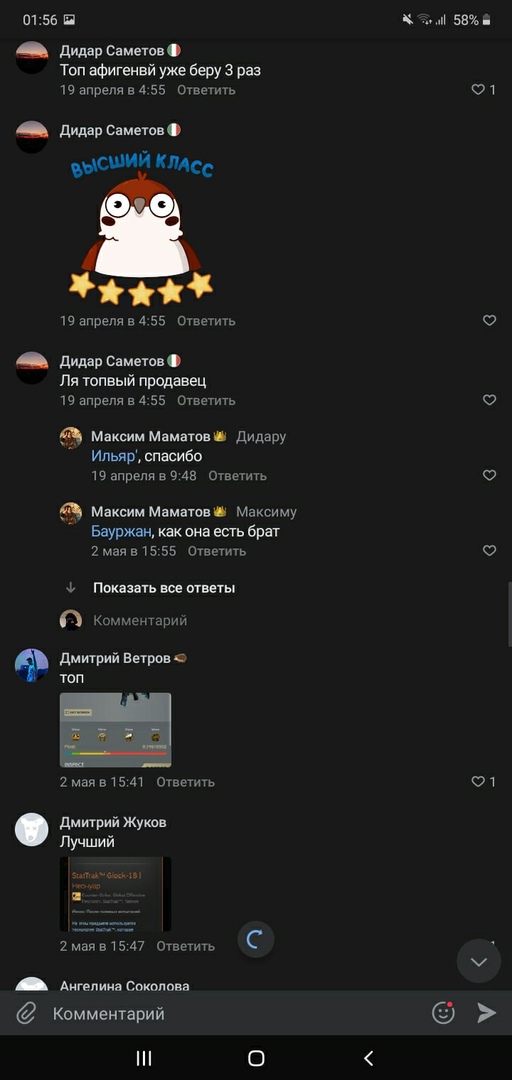The width and height of the screenshot is (512, 1080).
Task: Reply to Дмитрий Жуков's 'Лучший' comment
Action: (x=185, y=946)
